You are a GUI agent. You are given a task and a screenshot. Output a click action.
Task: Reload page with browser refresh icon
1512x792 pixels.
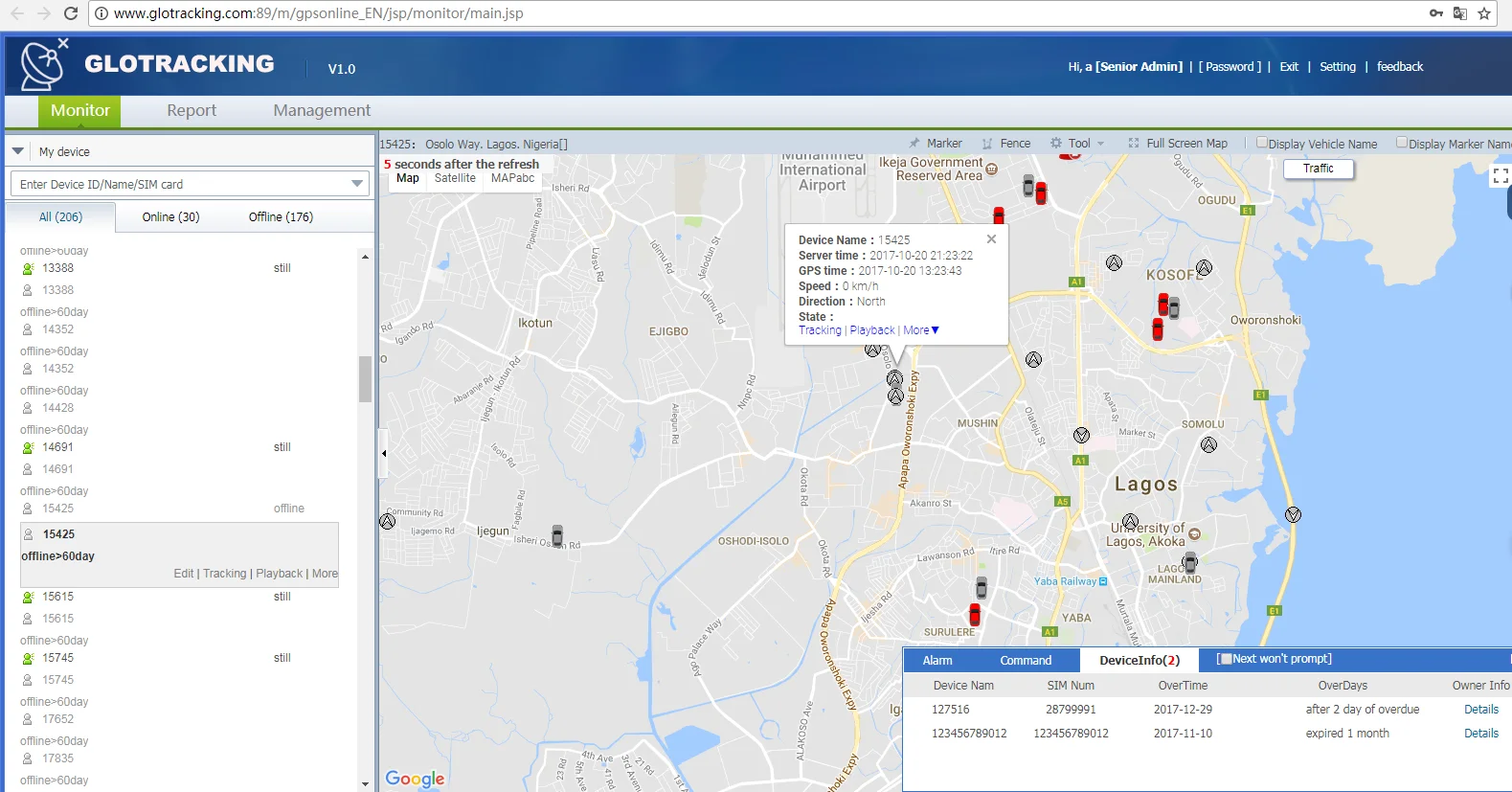point(70,13)
